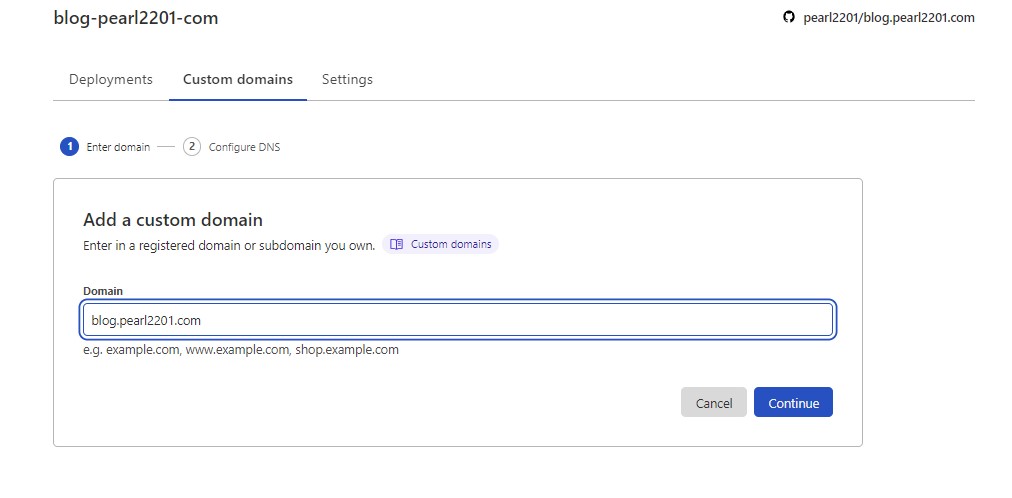This screenshot has height=498, width=1012.
Task: Click the "Domain" field label
Action: click(x=103, y=291)
